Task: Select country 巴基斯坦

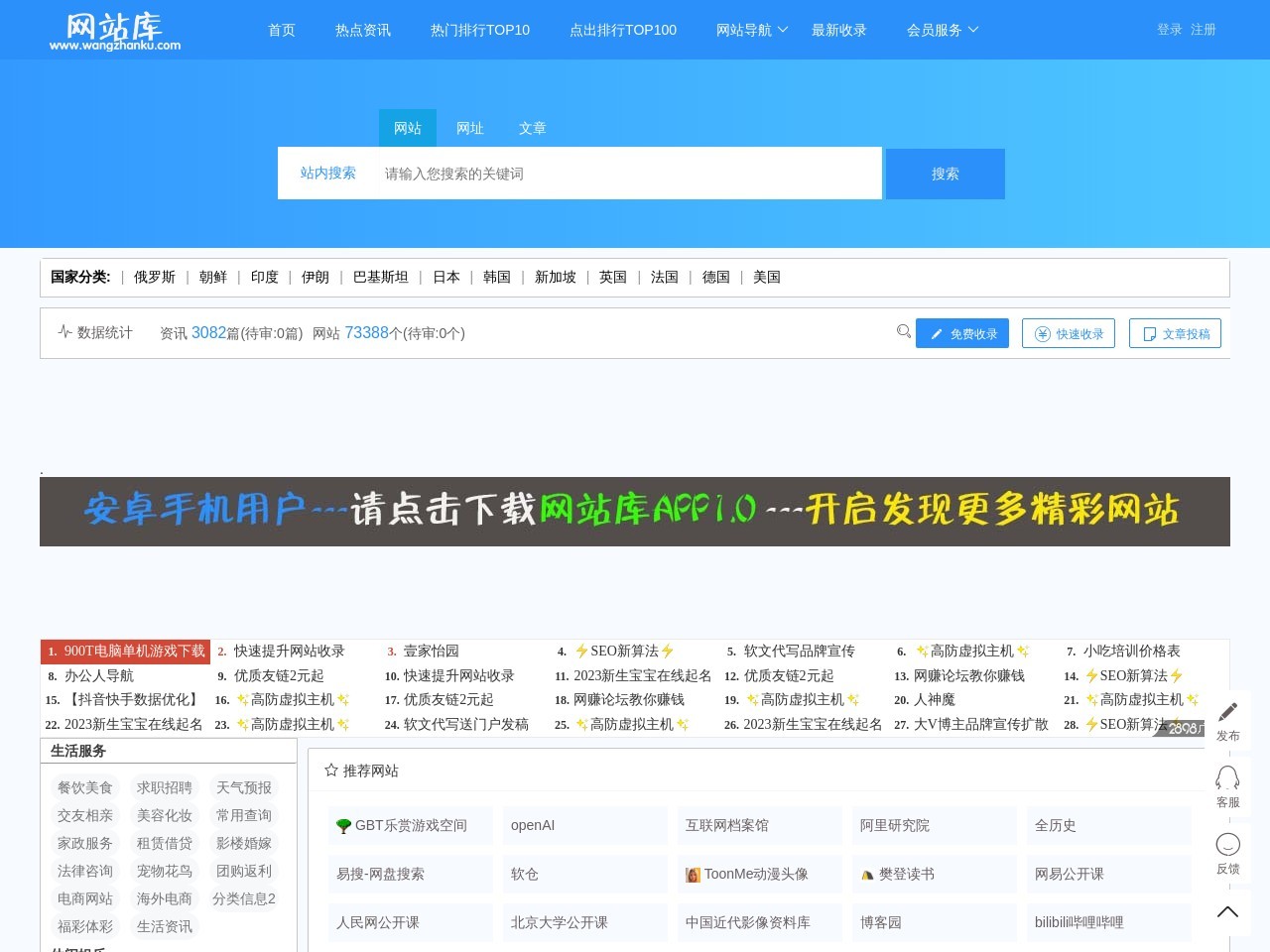Action: click(x=381, y=277)
